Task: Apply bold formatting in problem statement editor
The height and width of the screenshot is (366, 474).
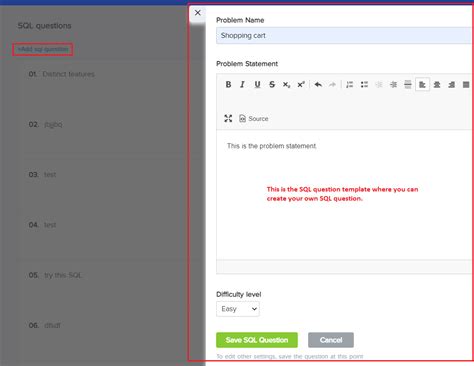Action: (228, 85)
